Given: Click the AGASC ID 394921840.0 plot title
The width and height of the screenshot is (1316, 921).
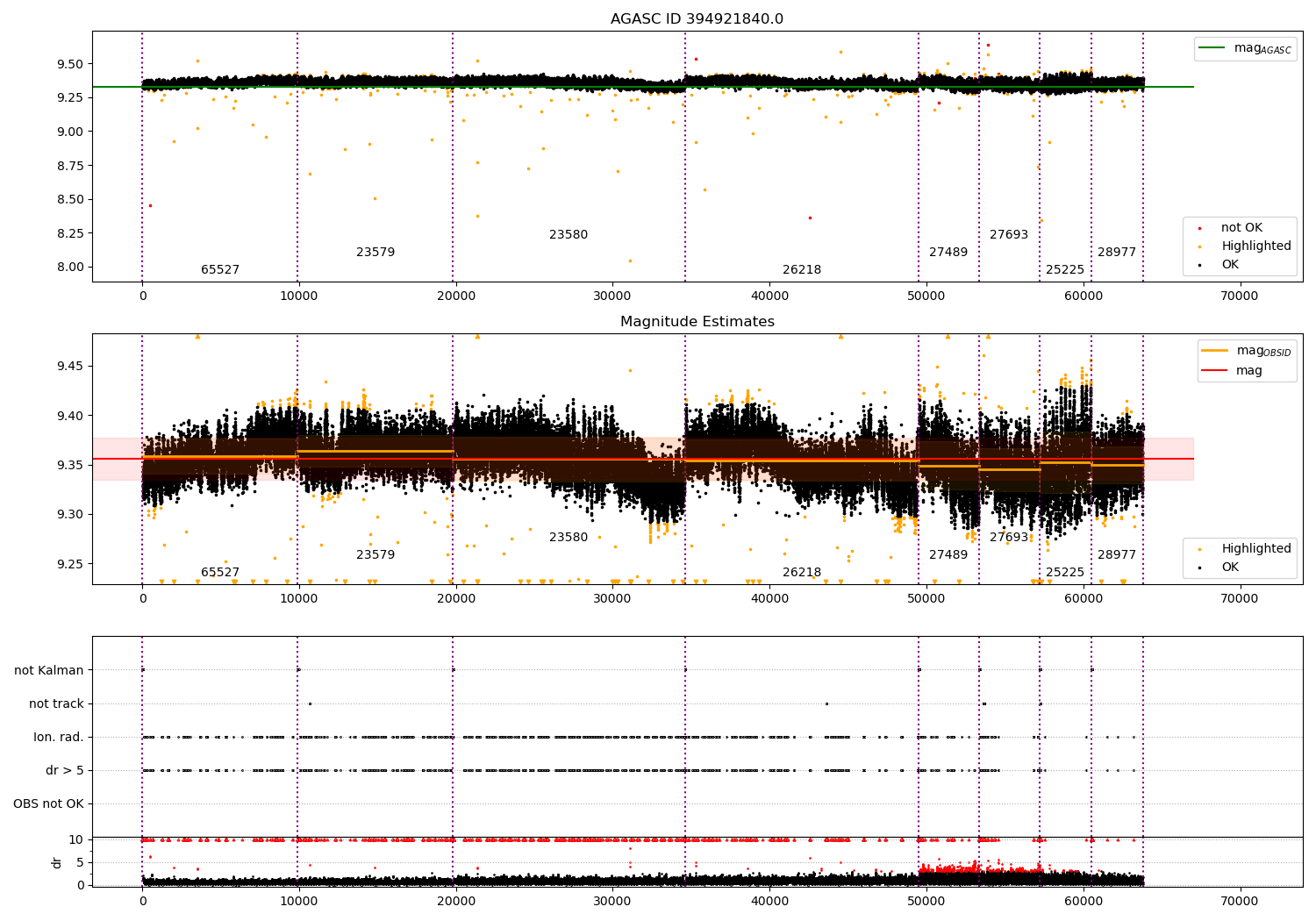Looking at the screenshot, I should click(x=697, y=19).
